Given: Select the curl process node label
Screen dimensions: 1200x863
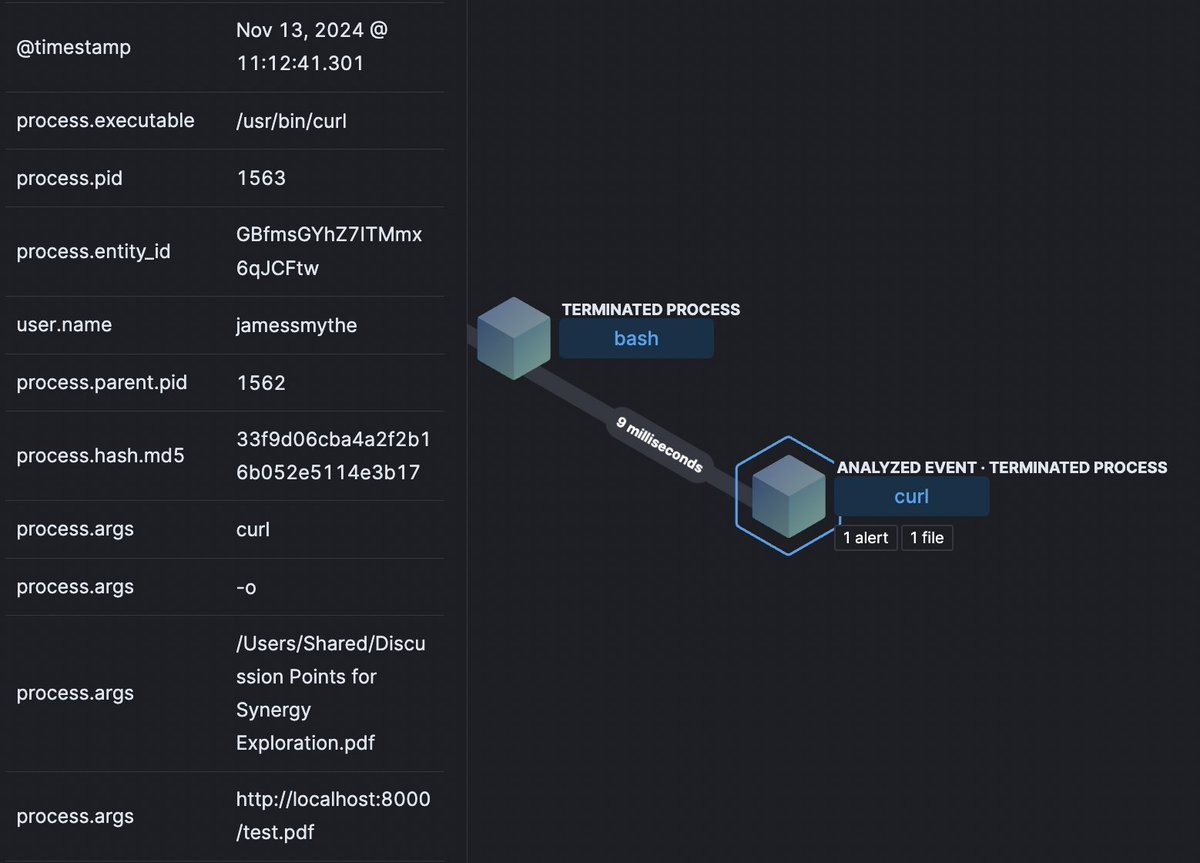Looking at the screenshot, I should (911, 497).
